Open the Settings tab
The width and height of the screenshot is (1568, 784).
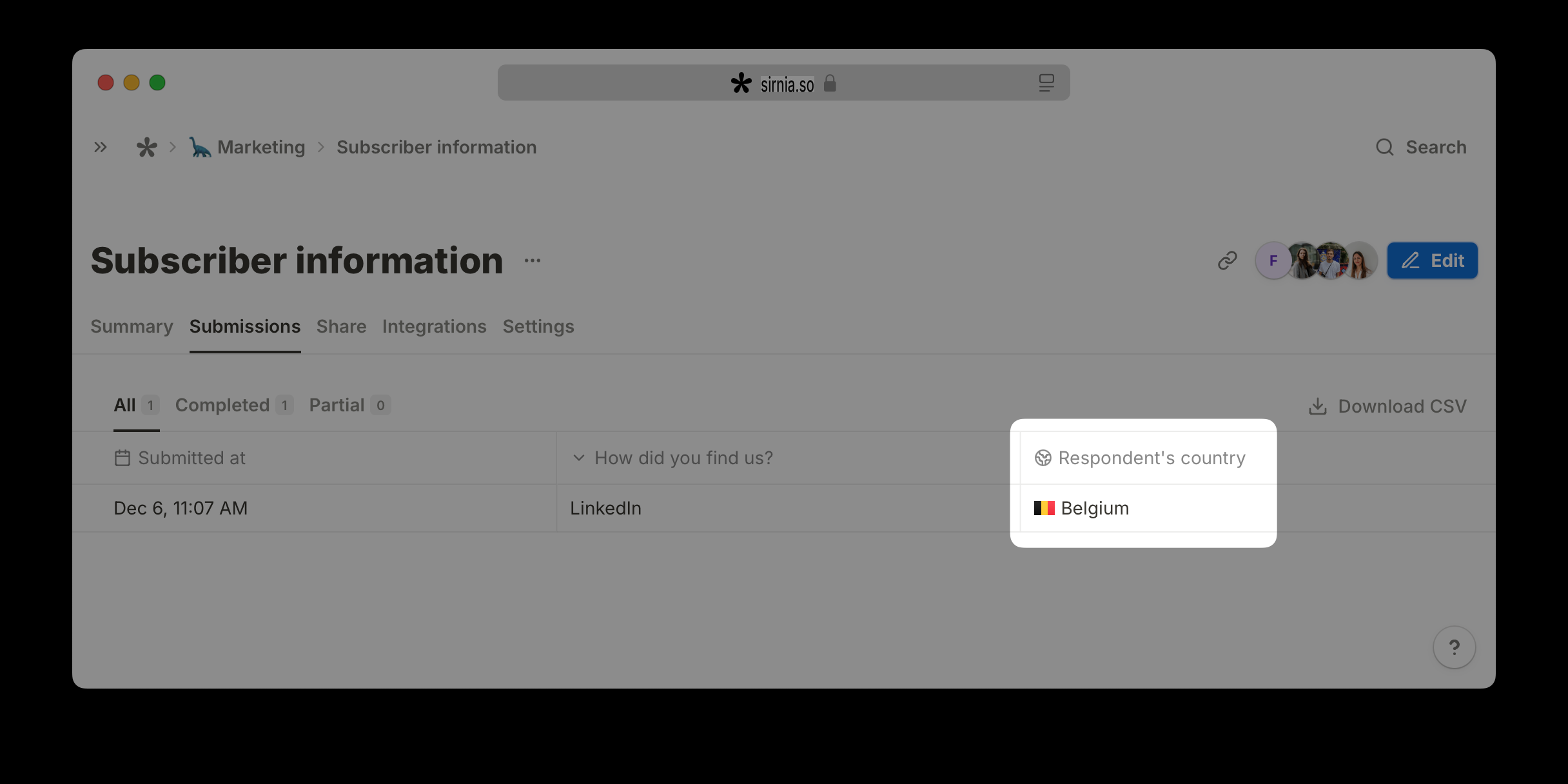[x=538, y=326]
